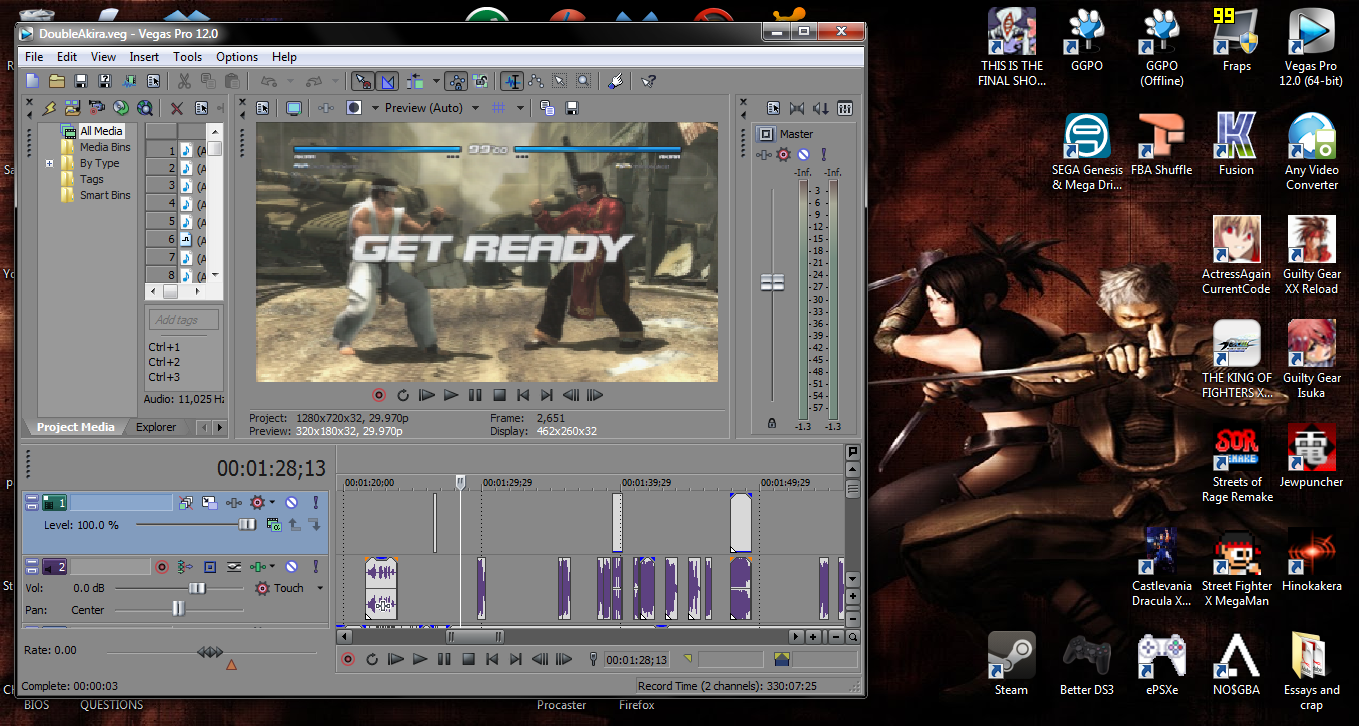Image resolution: width=1359 pixels, height=726 pixels.
Task: Mute video track 1
Action: pos(291,503)
